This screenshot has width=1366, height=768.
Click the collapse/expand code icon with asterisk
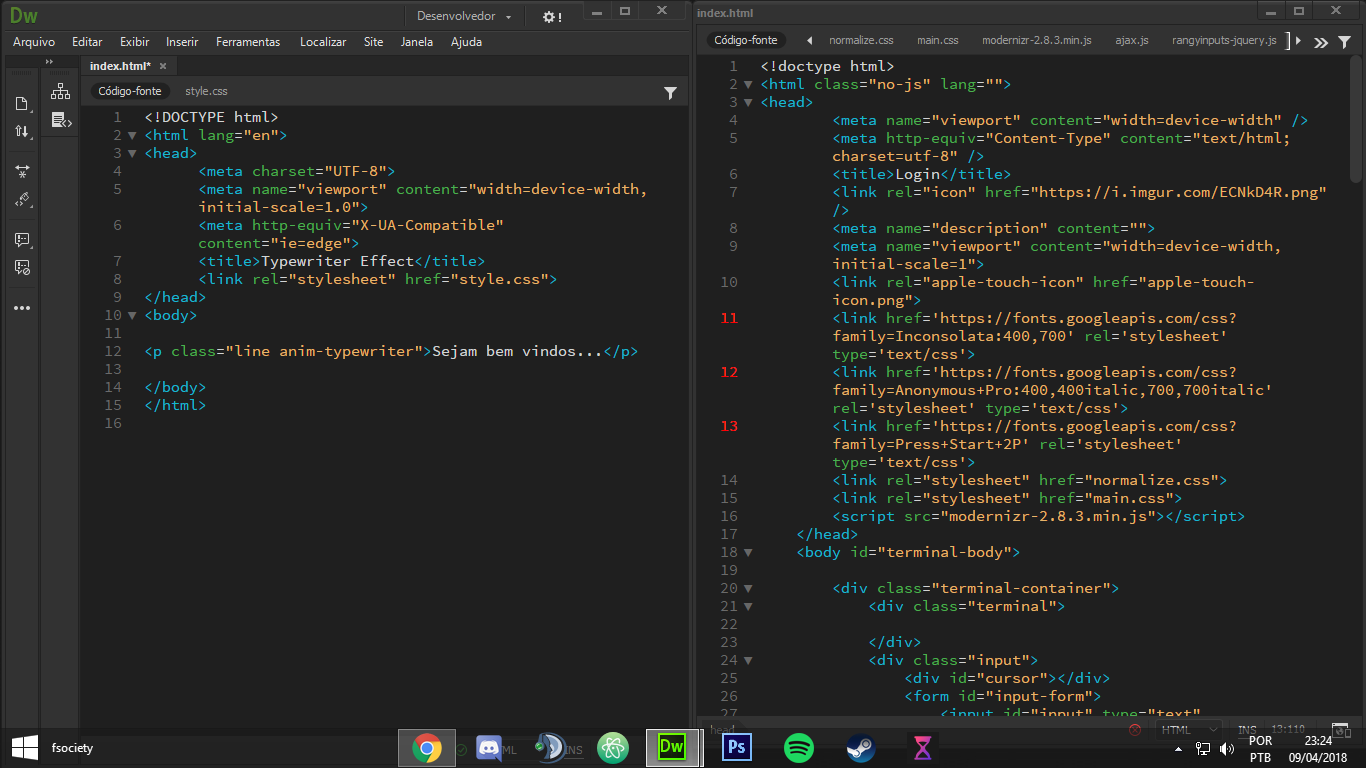tap(22, 172)
